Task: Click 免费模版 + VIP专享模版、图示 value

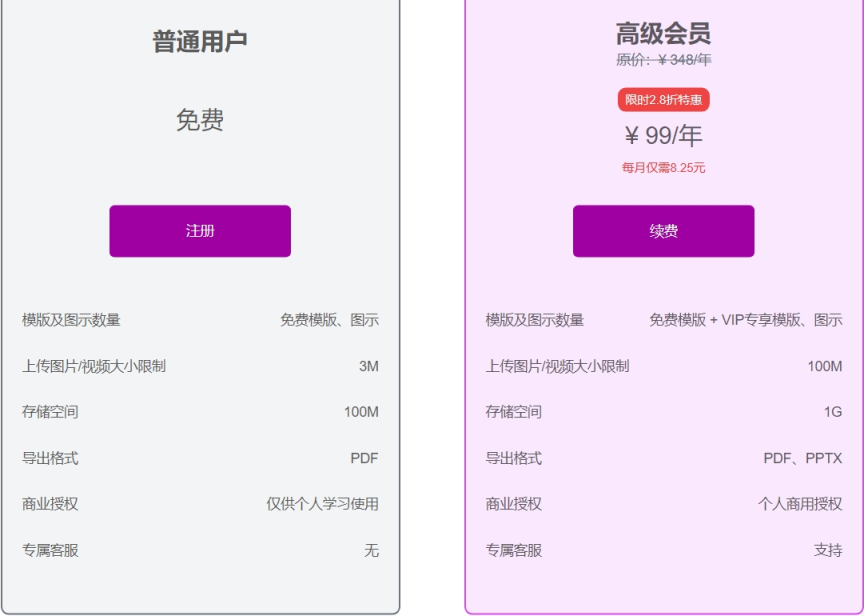Action: 745,320
